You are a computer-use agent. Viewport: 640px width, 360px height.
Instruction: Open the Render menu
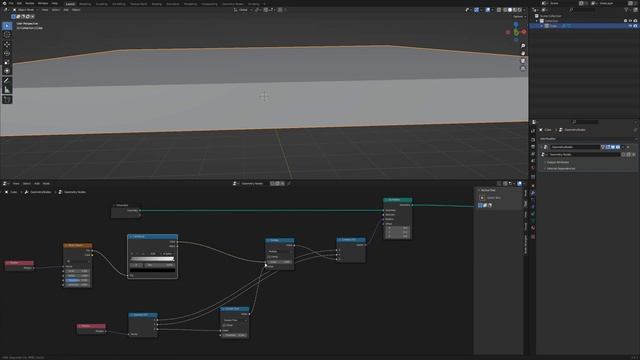(29, 3)
